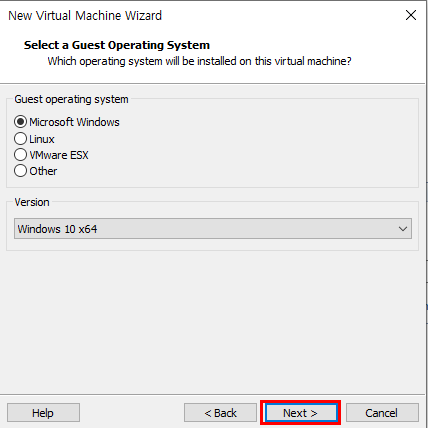This screenshot has height=428, width=428.
Task: Open Help for the wizard
Action: click(x=43, y=413)
